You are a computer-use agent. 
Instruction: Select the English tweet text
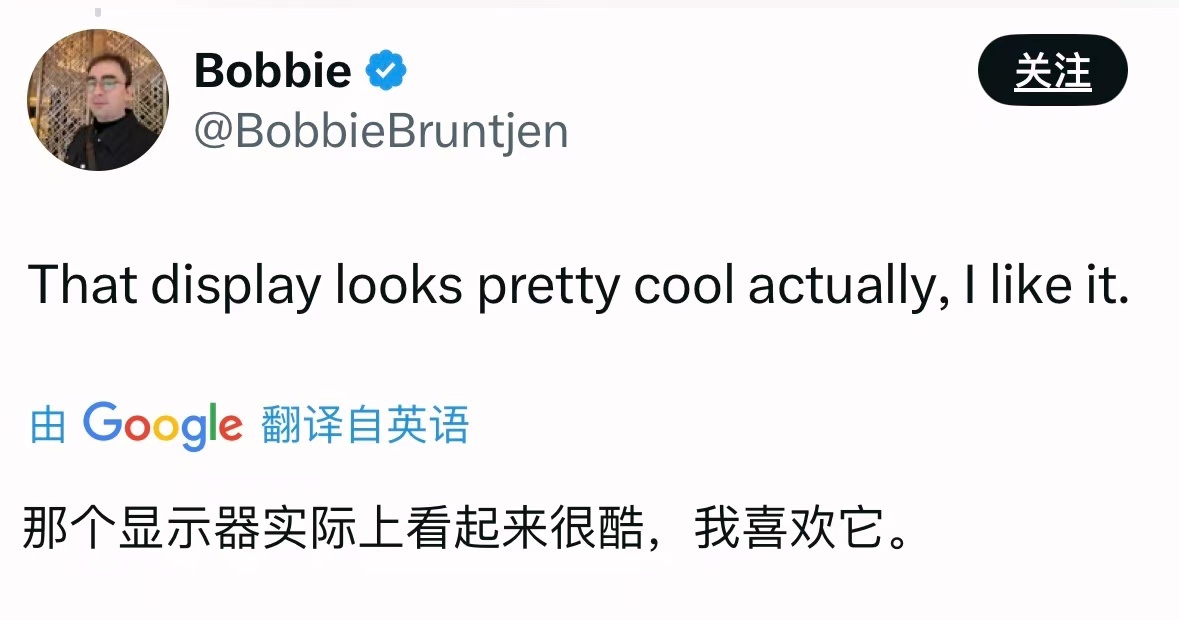579,286
